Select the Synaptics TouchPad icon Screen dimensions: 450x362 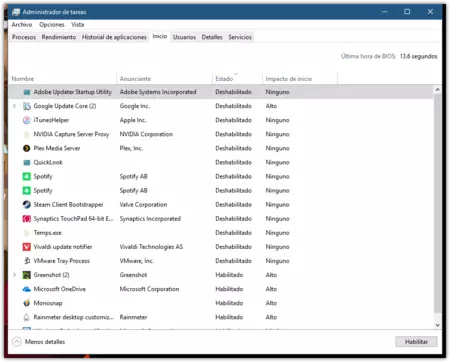[27, 219]
